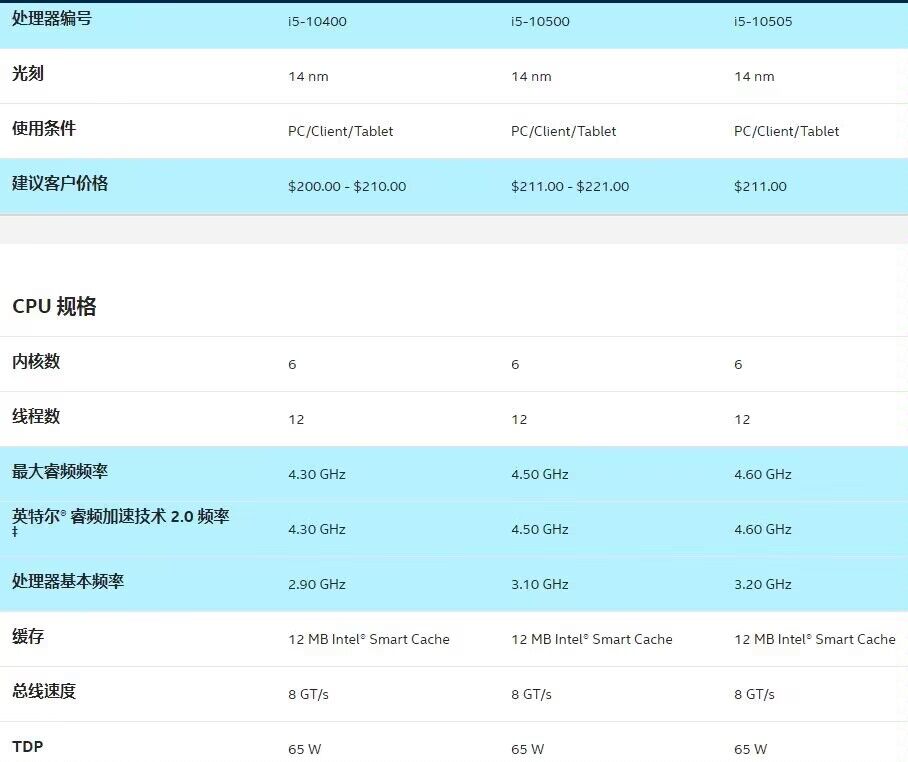The height and width of the screenshot is (762, 908).
Task: Select the 最大睿频频率 row label
Action: [x=60, y=471]
